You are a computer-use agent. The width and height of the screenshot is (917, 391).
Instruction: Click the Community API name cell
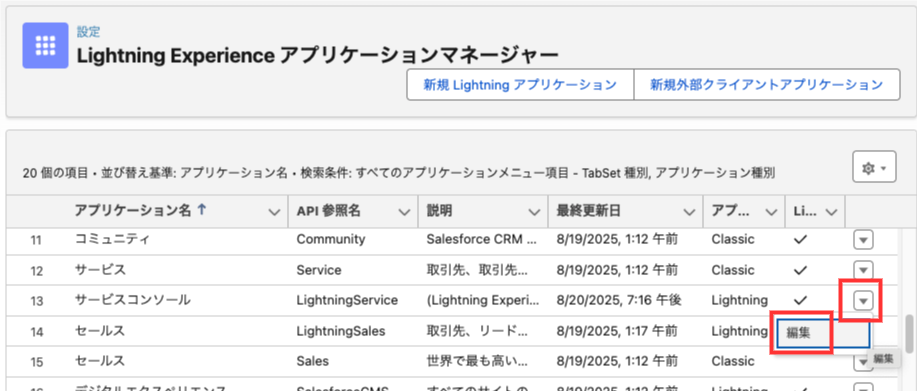[331, 240]
